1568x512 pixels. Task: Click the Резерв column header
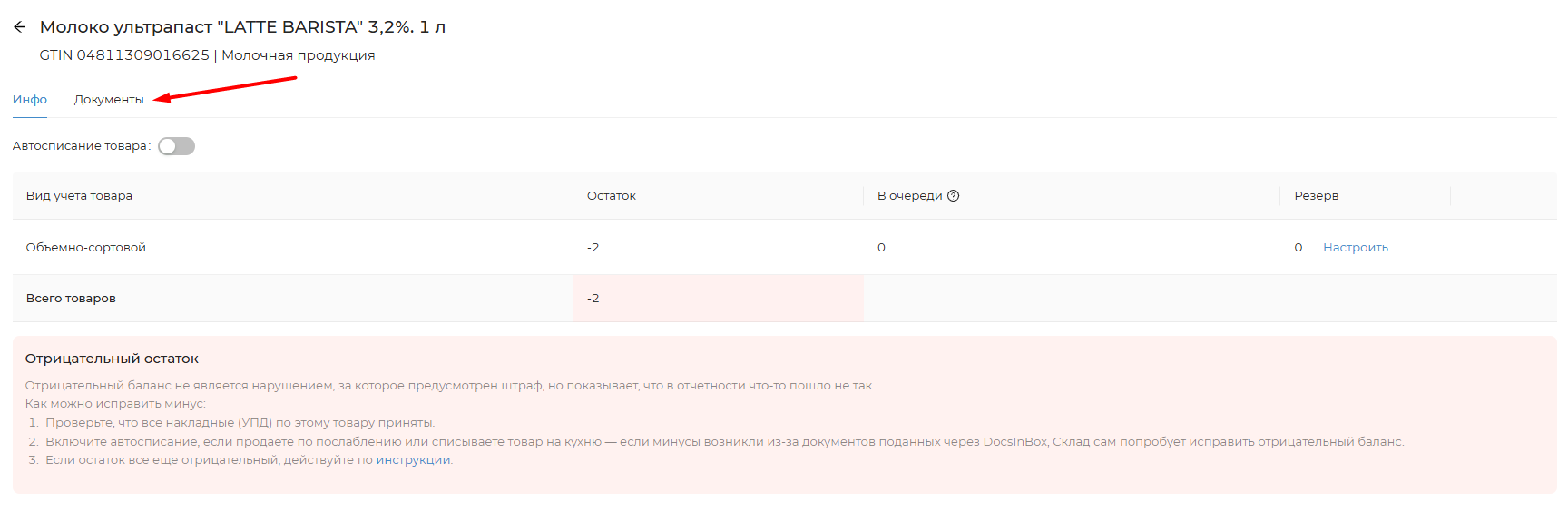pyautogui.click(x=1316, y=196)
